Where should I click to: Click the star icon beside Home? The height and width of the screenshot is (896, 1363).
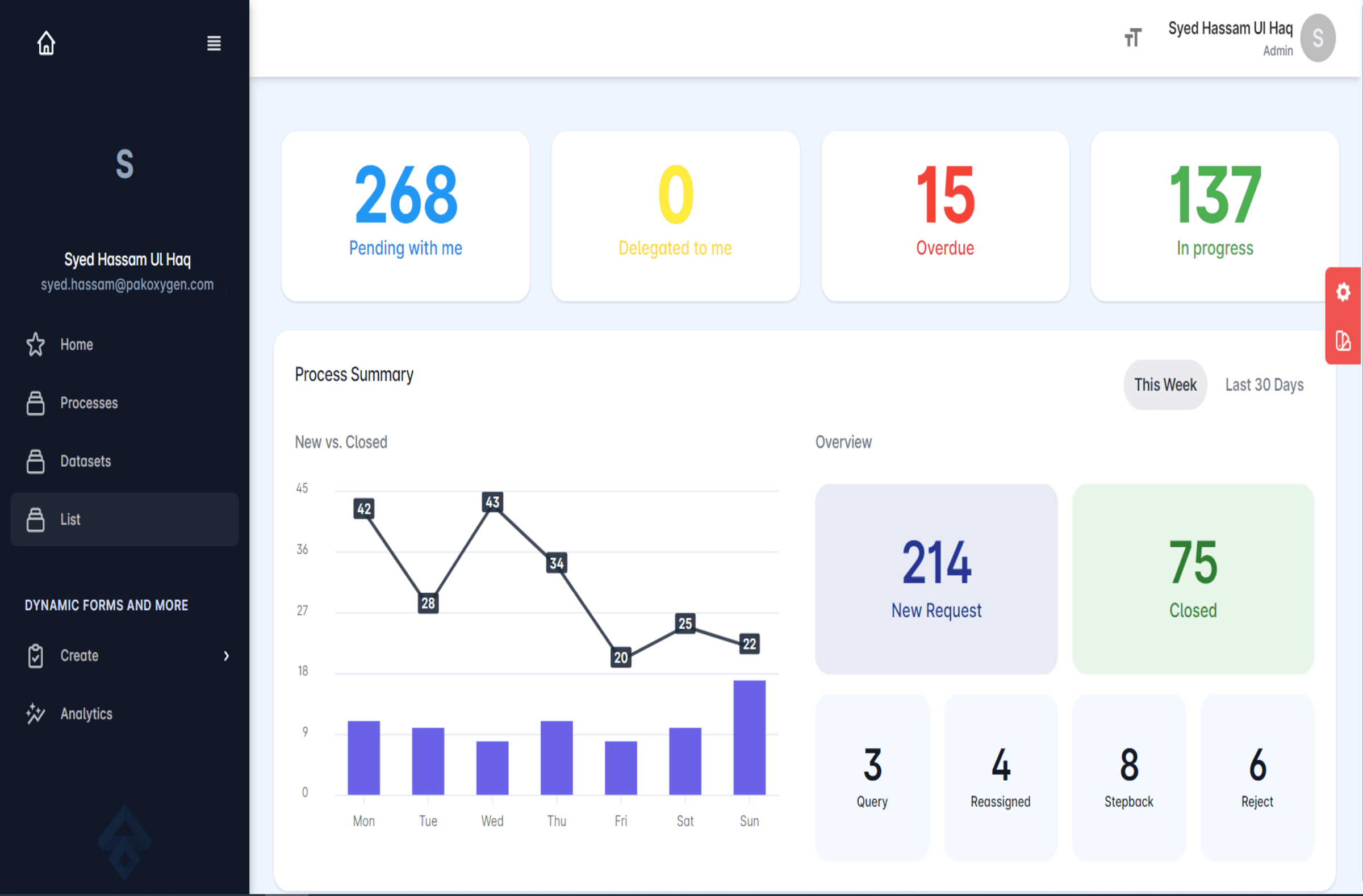tap(36, 344)
